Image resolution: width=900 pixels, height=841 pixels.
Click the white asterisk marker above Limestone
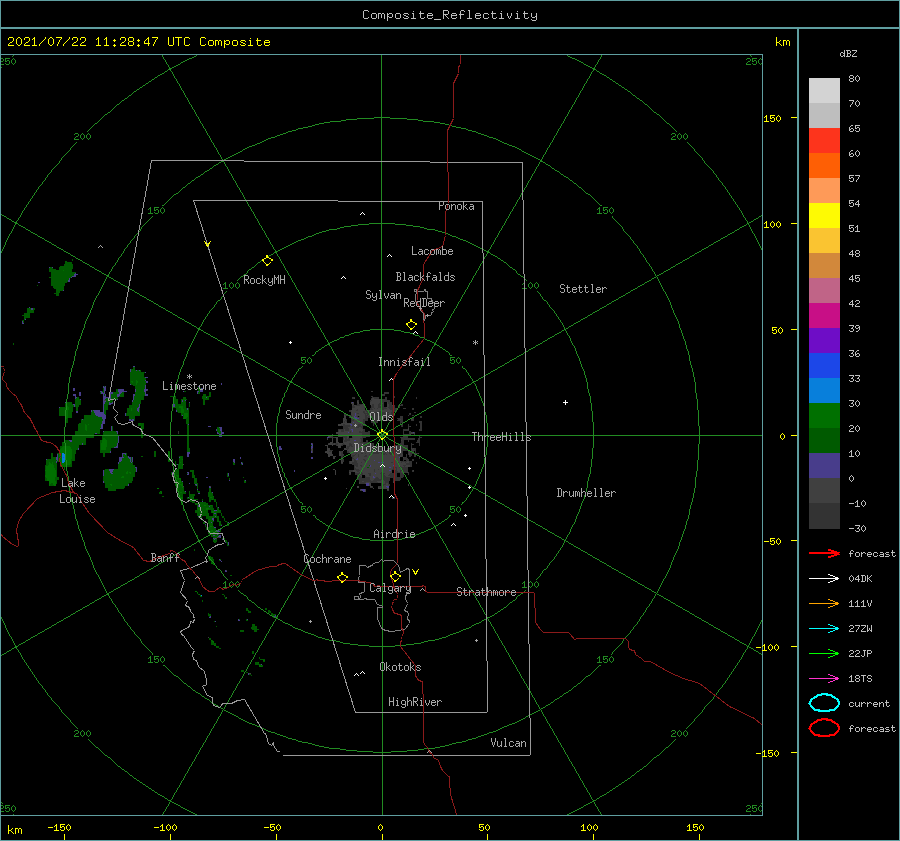click(x=189, y=377)
